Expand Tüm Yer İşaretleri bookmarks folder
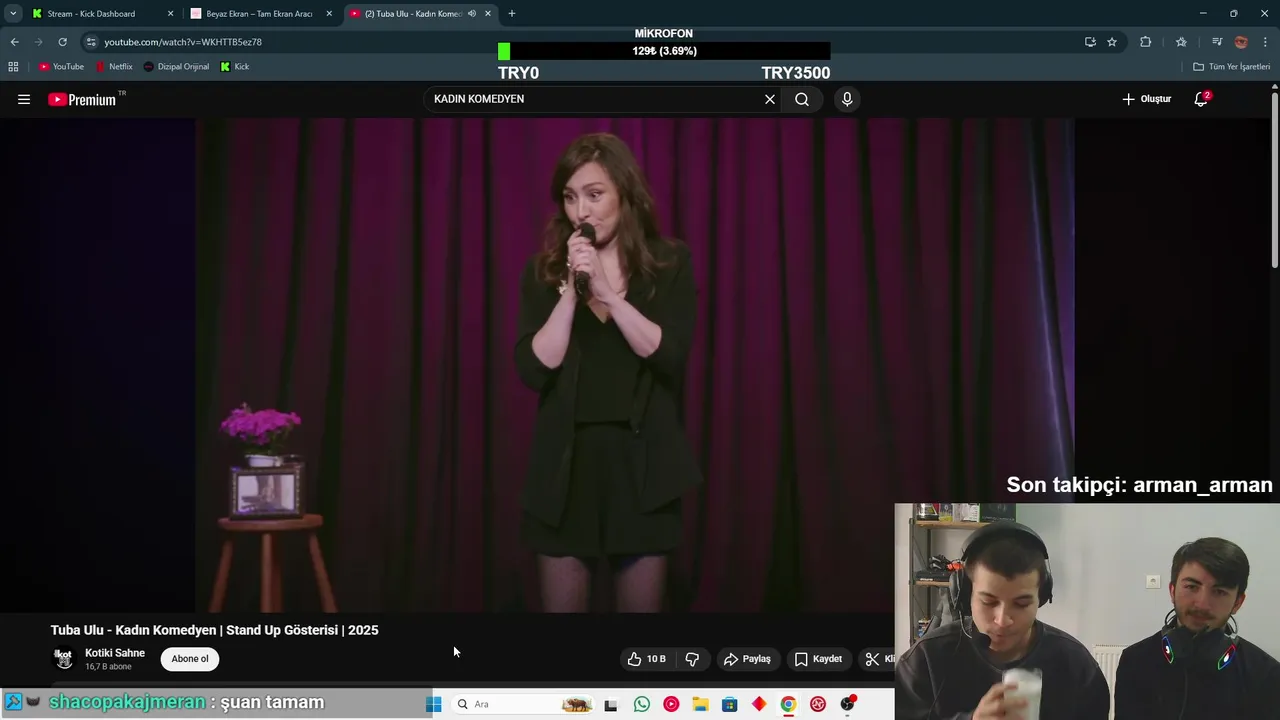 (1232, 67)
